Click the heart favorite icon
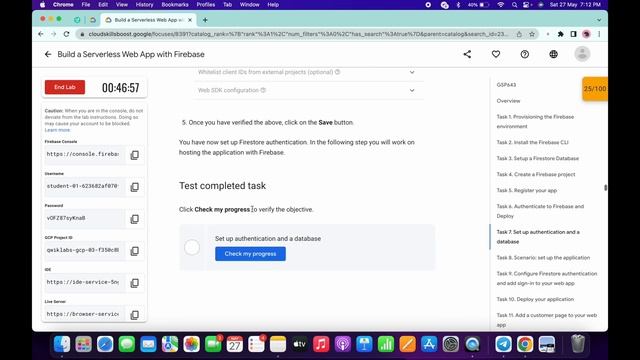Viewport: 640px width, 360px height. (496, 54)
